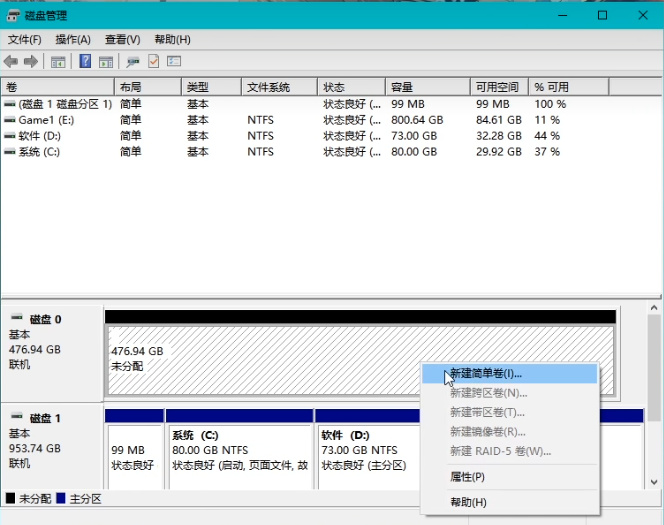Sort by the % 可用 column header
The height and width of the screenshot is (525, 664).
pos(569,87)
